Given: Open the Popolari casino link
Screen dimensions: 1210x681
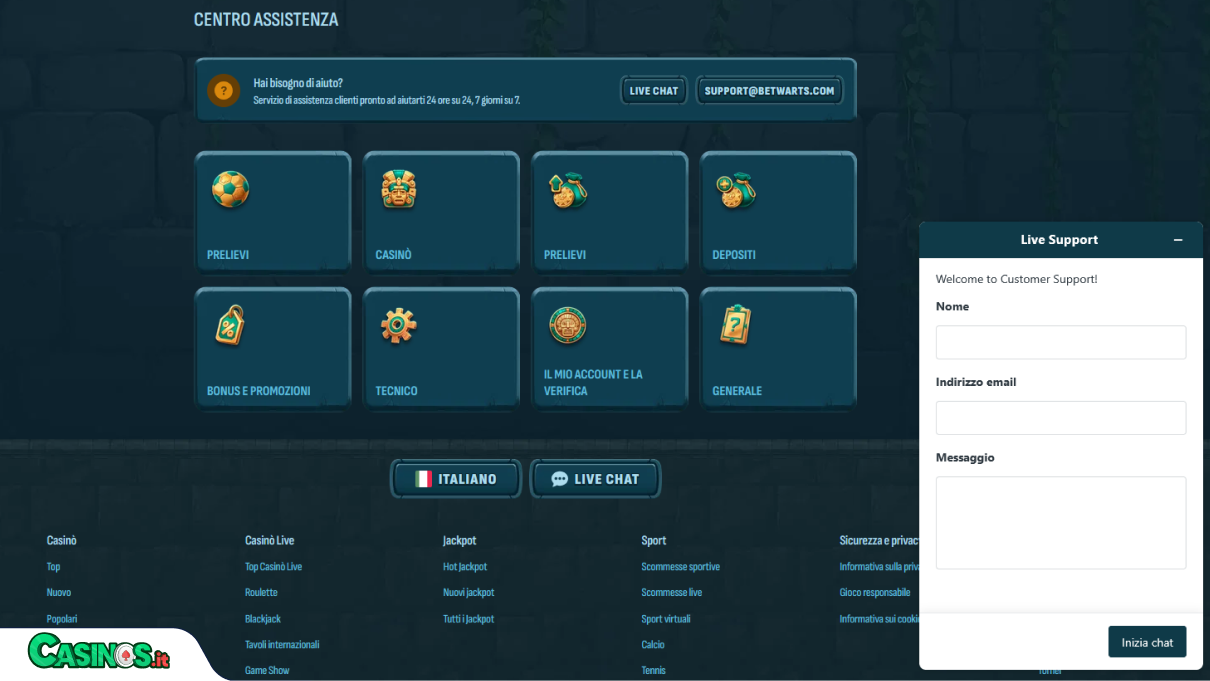Looking at the screenshot, I should (62, 619).
